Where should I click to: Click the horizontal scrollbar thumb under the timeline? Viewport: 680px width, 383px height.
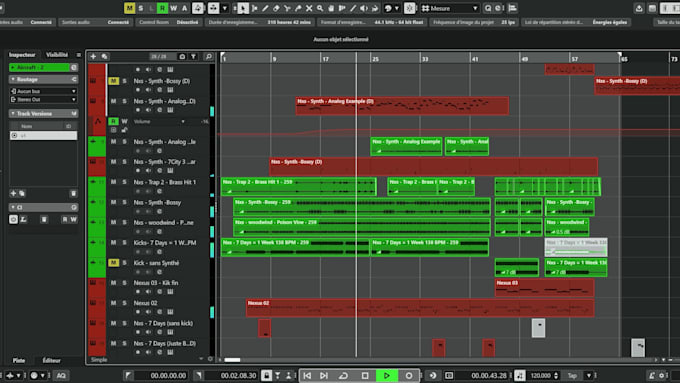coord(232,360)
